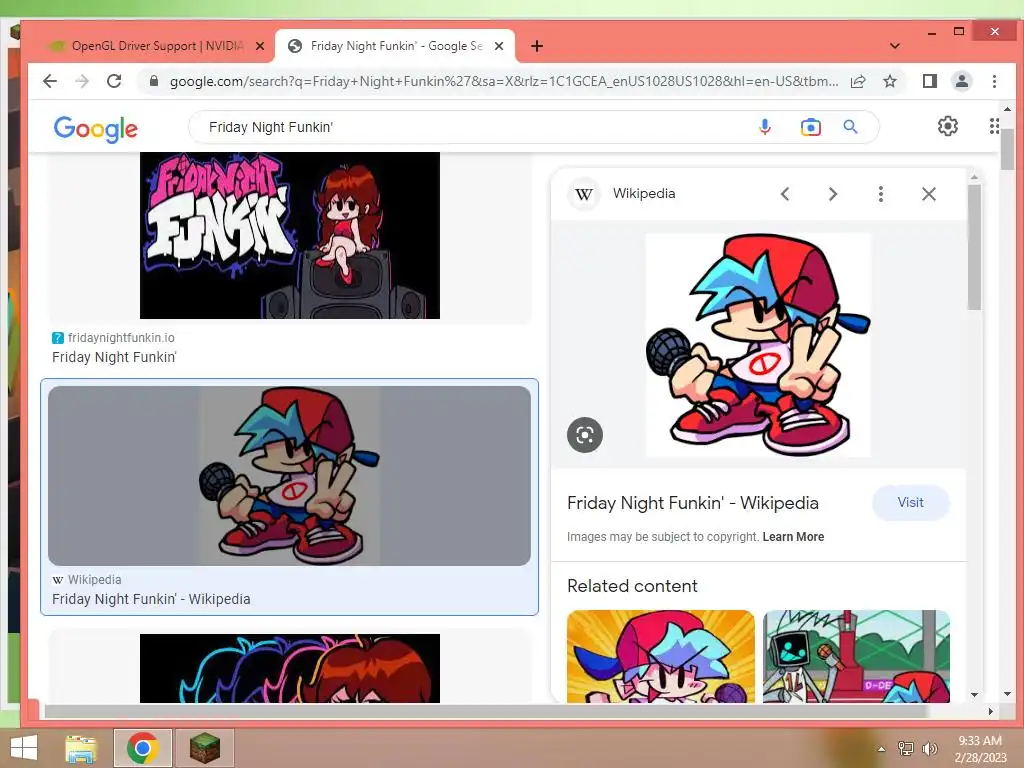Open the Friday Night Funkin' - Wikipedia result caption
This screenshot has width=1024, height=768.
pyautogui.click(x=151, y=599)
